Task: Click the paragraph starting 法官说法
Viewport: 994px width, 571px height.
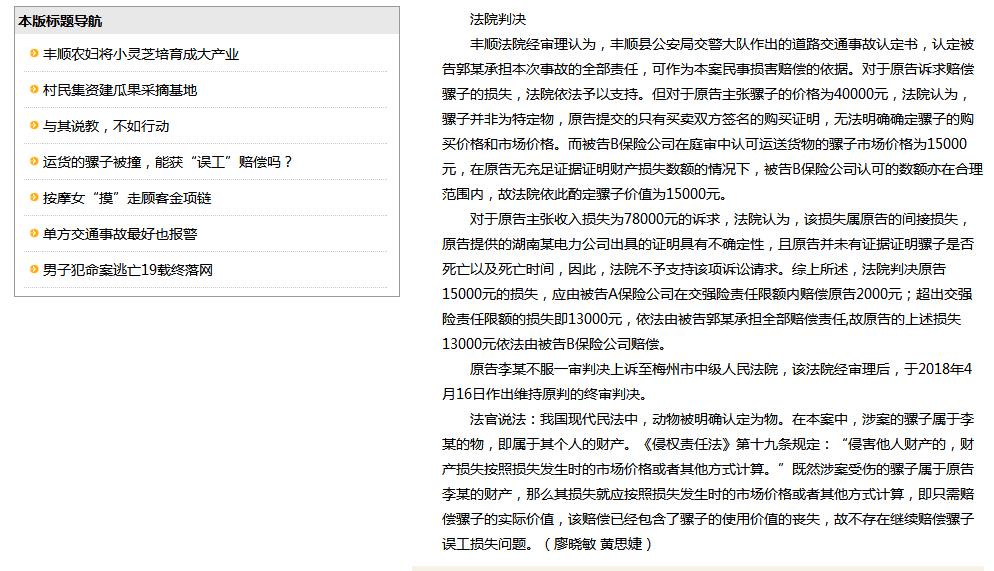Action: (x=708, y=482)
